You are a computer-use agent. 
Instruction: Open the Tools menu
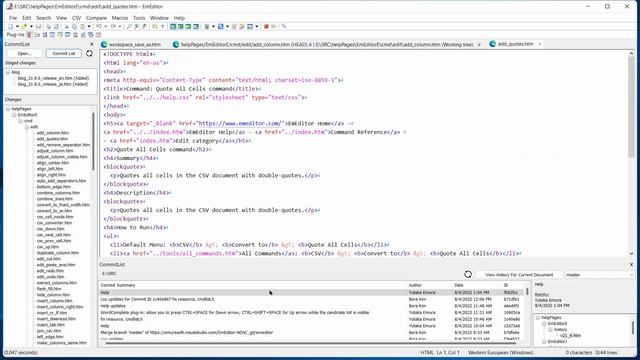click(x=139, y=18)
